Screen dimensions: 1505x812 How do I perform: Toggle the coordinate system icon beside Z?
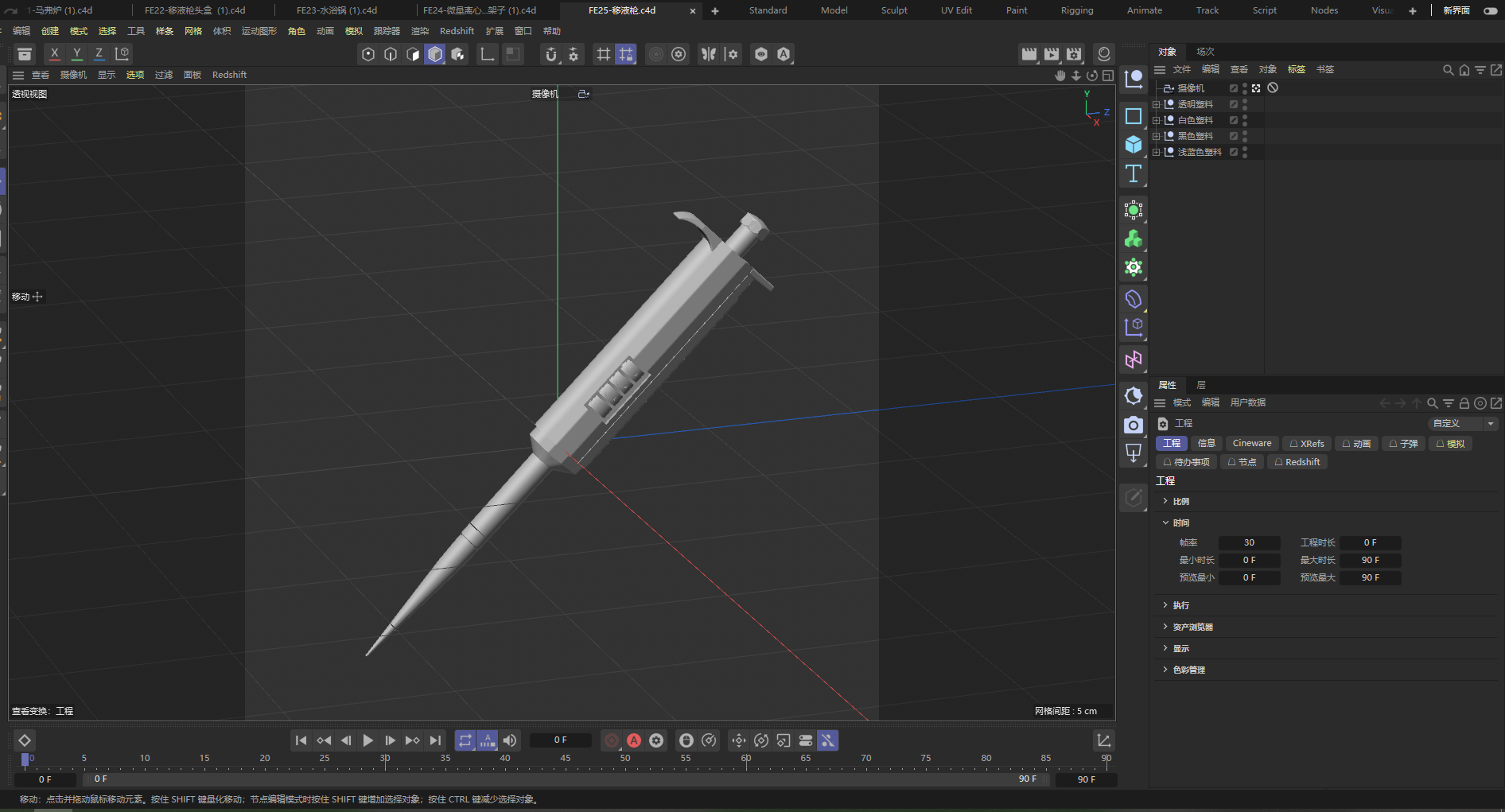pyautogui.click(x=122, y=53)
